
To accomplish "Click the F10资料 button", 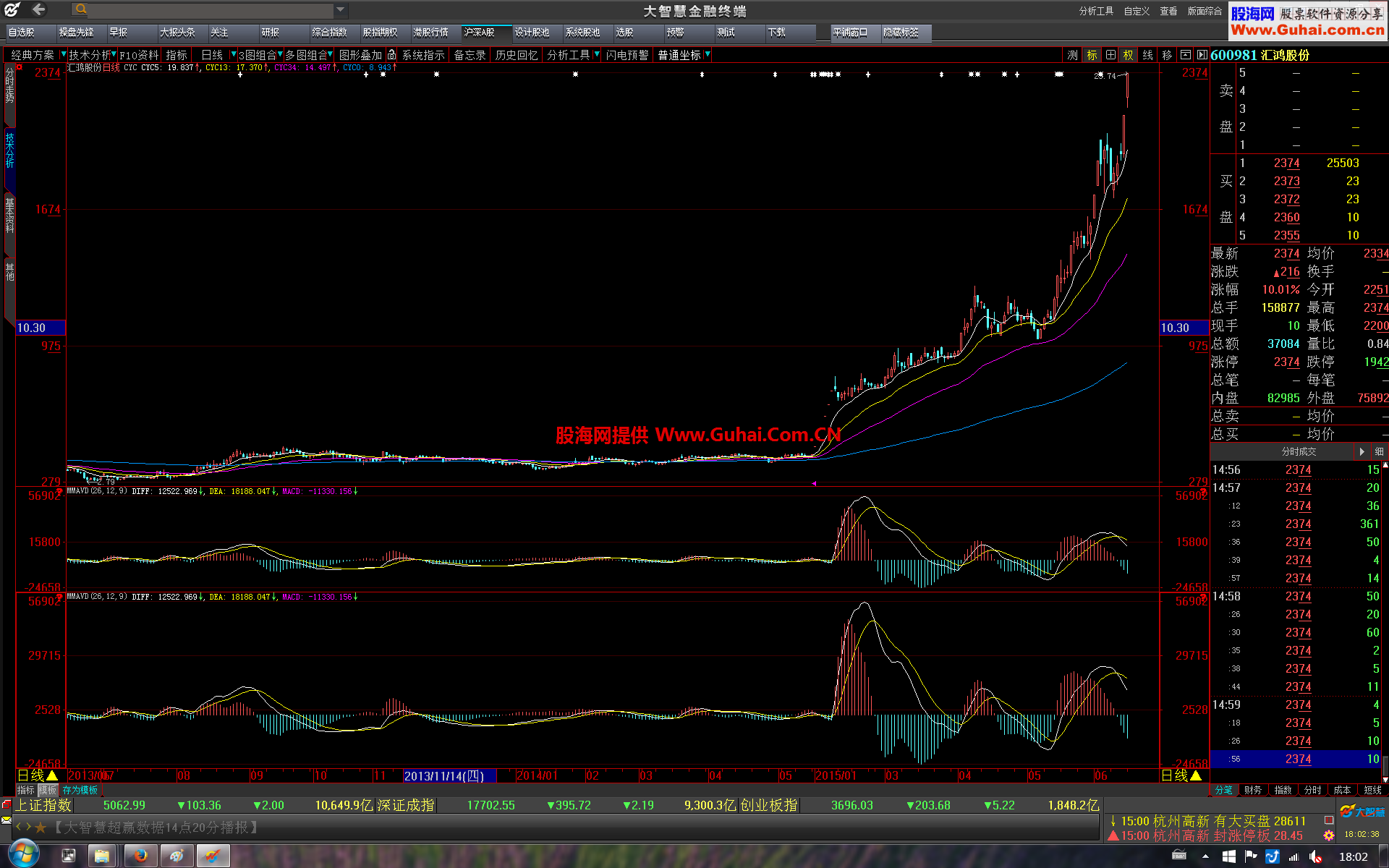I will pyautogui.click(x=139, y=55).
